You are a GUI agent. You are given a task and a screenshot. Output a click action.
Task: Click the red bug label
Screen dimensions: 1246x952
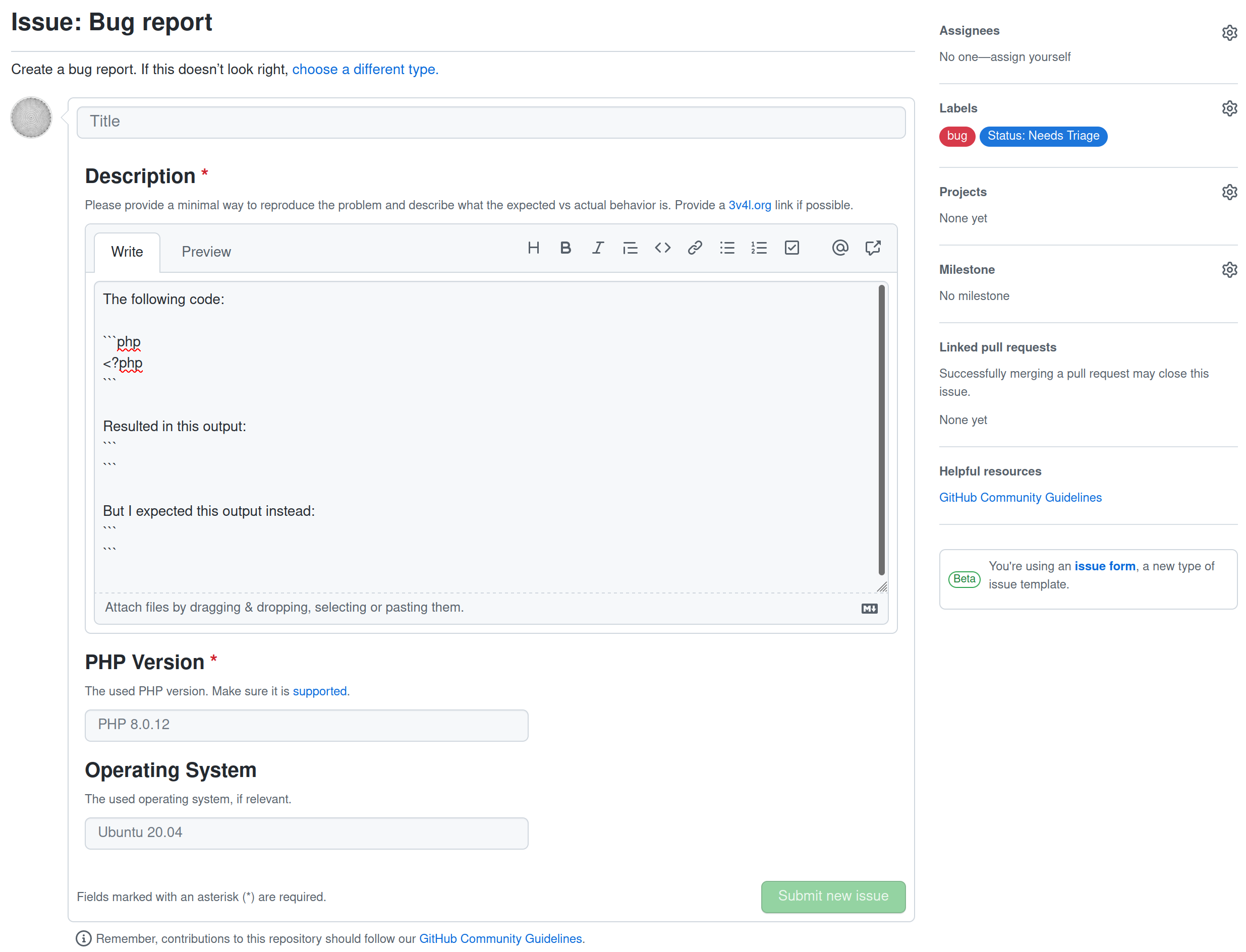coord(956,136)
